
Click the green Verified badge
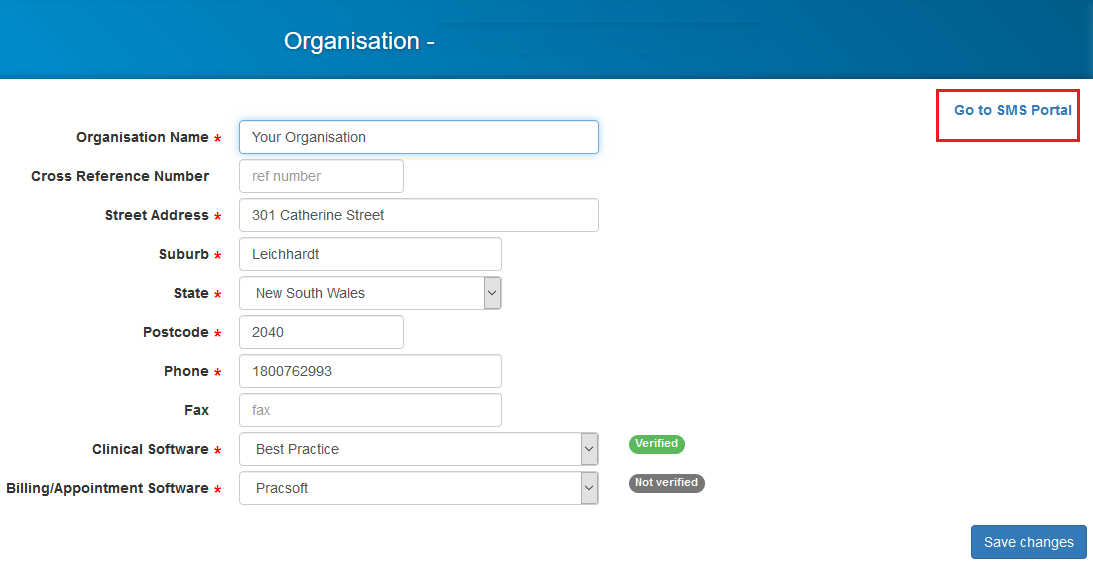pyautogui.click(x=657, y=444)
